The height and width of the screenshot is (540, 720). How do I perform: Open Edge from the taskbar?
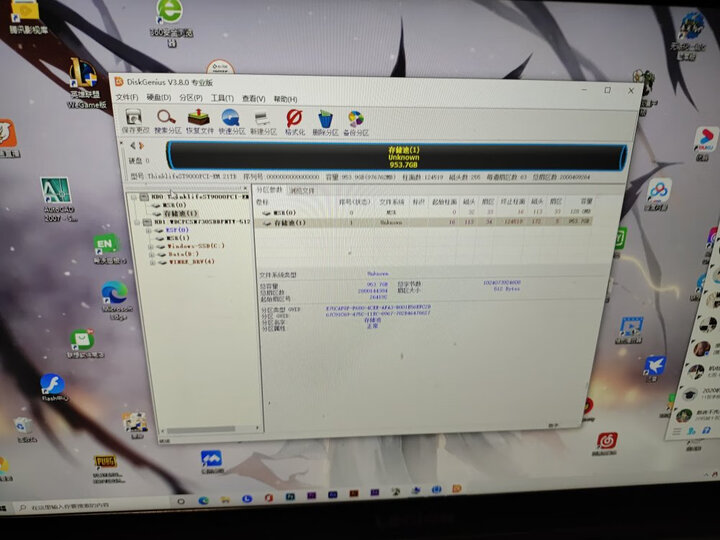tap(203, 501)
